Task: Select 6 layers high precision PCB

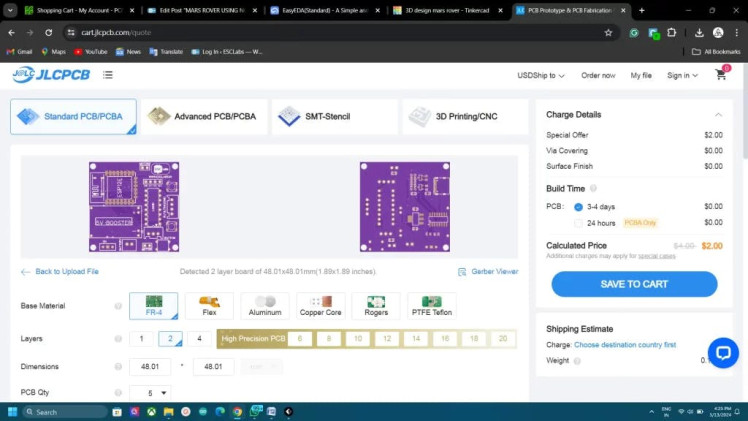Action: point(300,339)
